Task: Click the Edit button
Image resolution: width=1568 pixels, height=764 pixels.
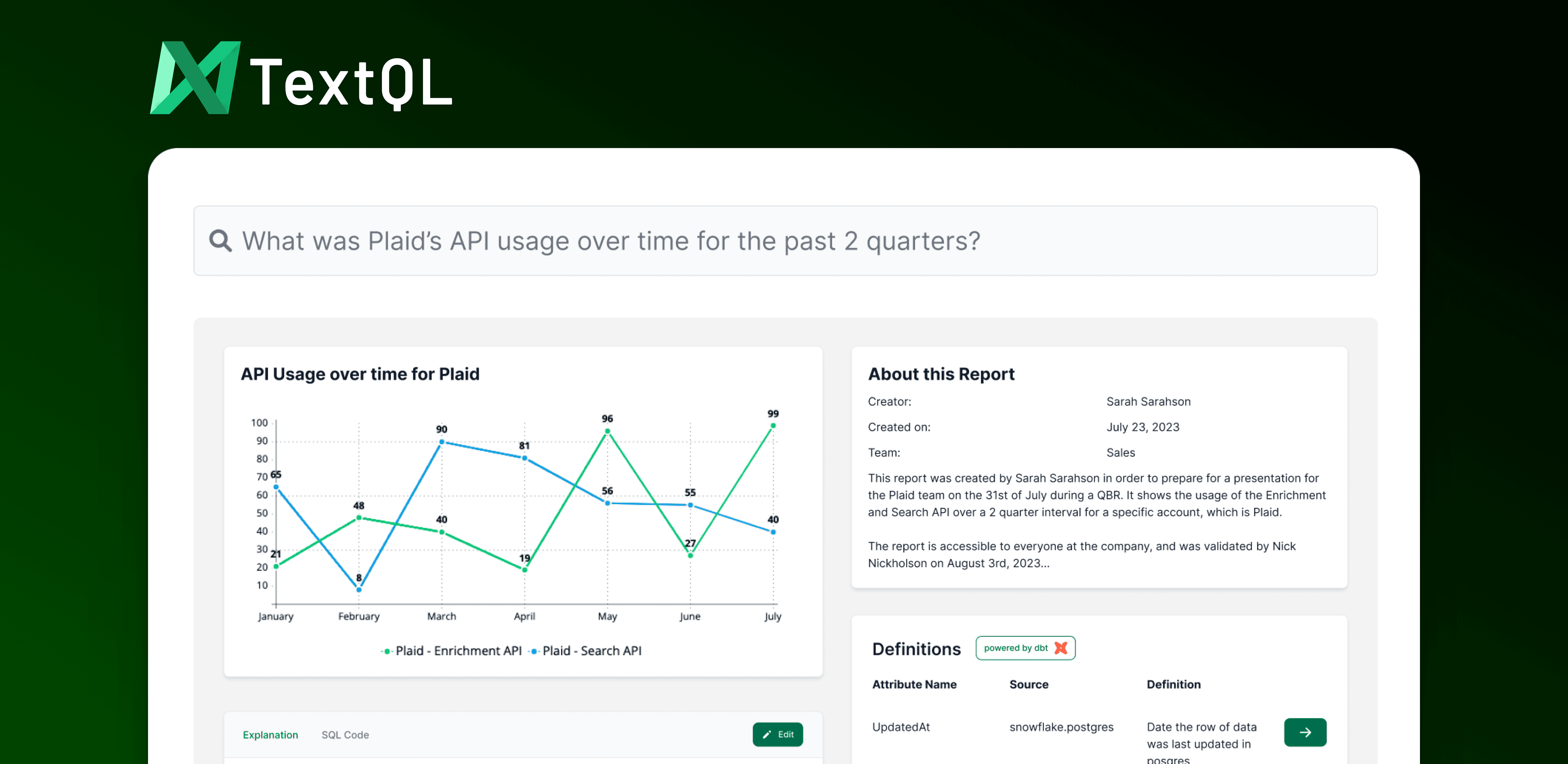Action: pyautogui.click(x=778, y=735)
